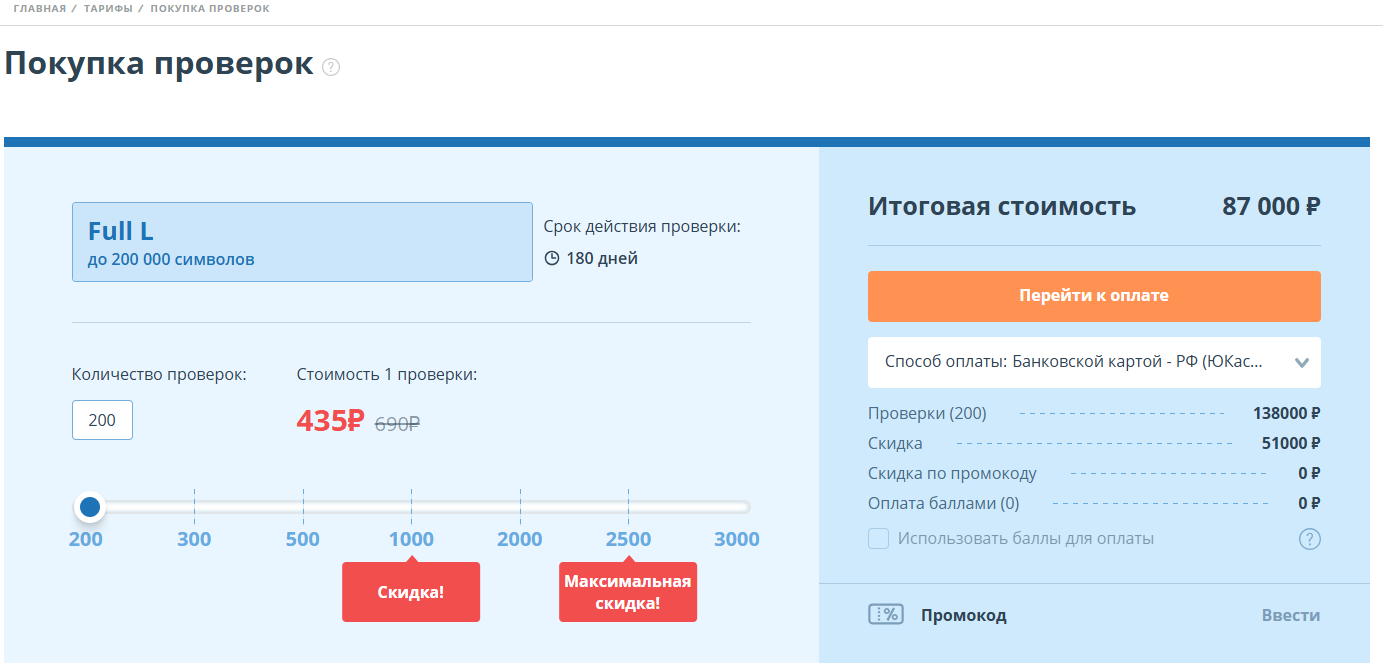Click the red Скидка! badge
This screenshot has width=1383, height=670.
(411, 591)
